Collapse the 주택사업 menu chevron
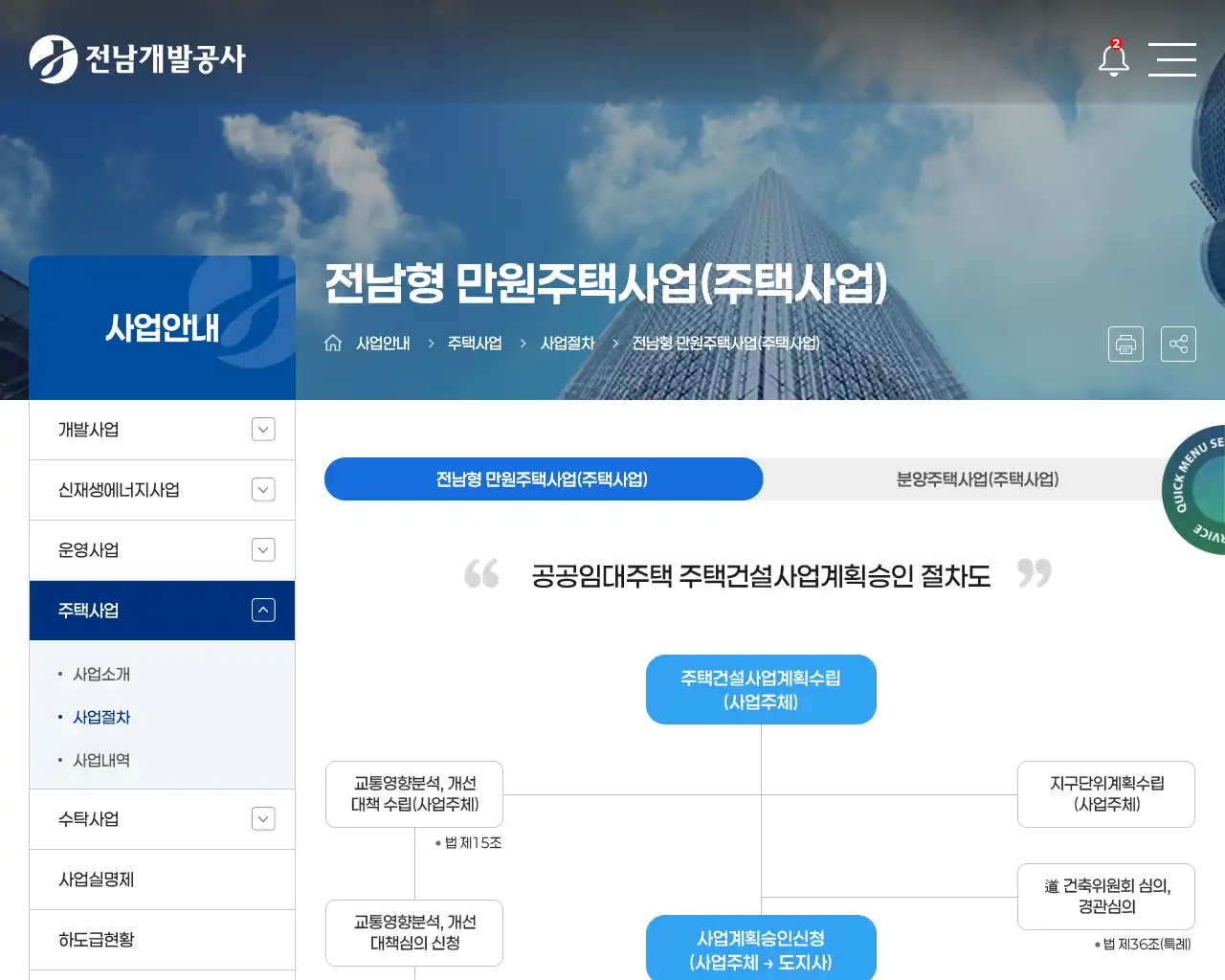The height and width of the screenshot is (980, 1225). (x=263, y=610)
